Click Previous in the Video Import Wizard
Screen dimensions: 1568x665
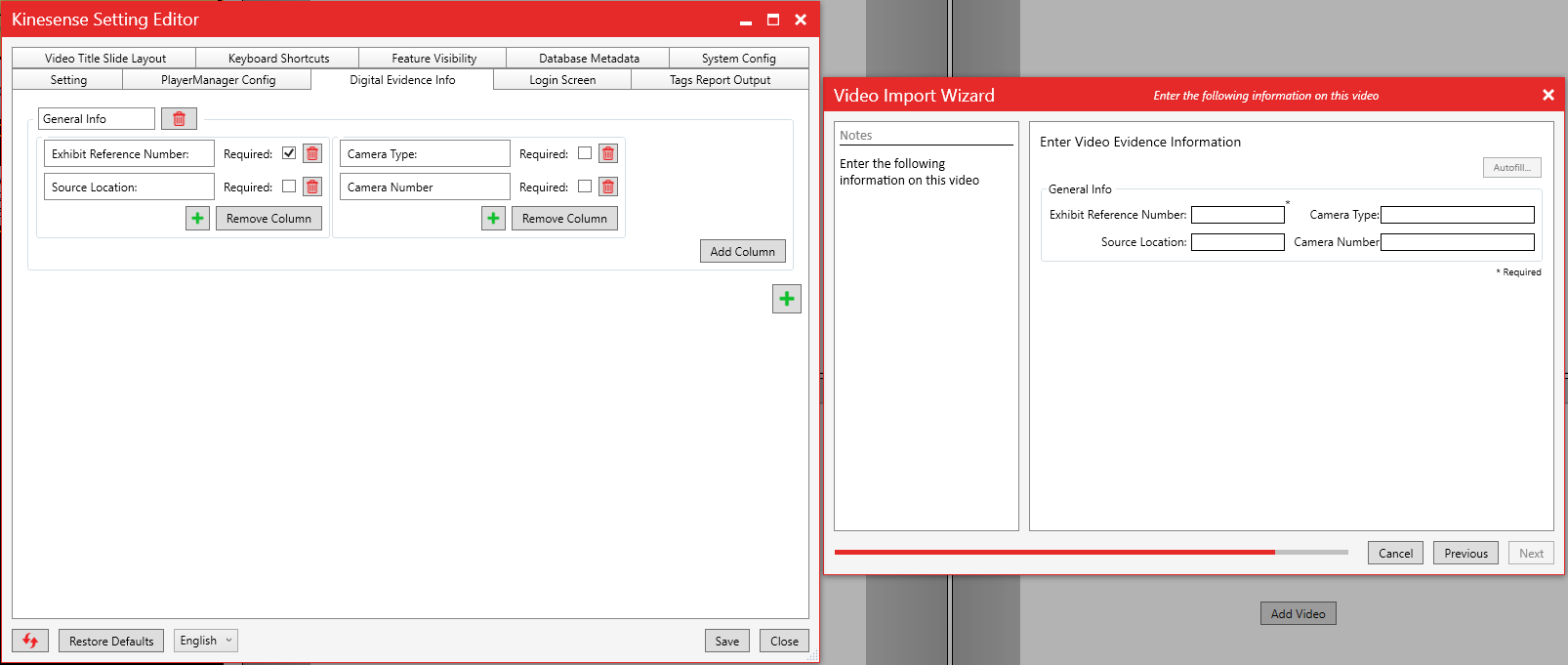tap(1465, 553)
